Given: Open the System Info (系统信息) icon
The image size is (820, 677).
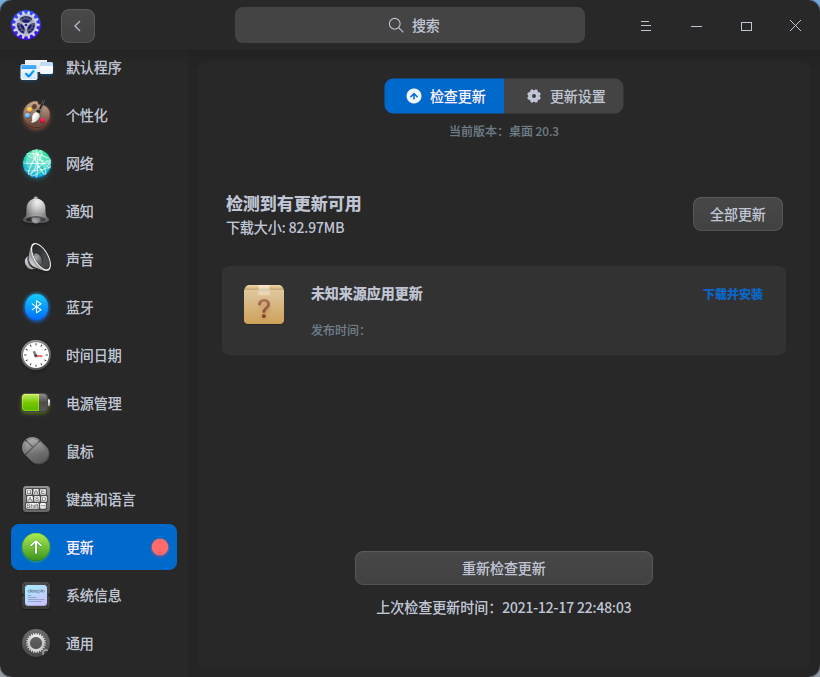Looking at the screenshot, I should (36, 595).
